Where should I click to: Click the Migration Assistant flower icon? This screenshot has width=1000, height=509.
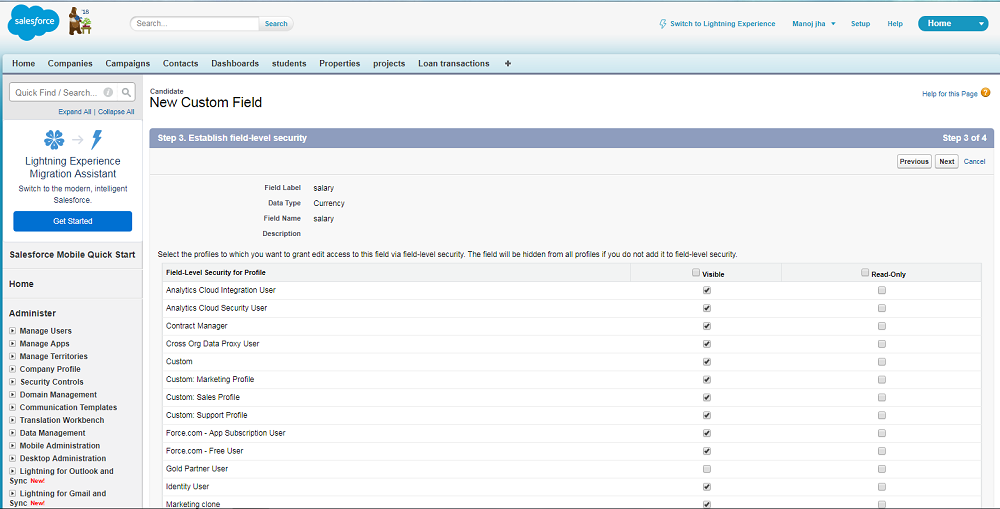coord(54,140)
